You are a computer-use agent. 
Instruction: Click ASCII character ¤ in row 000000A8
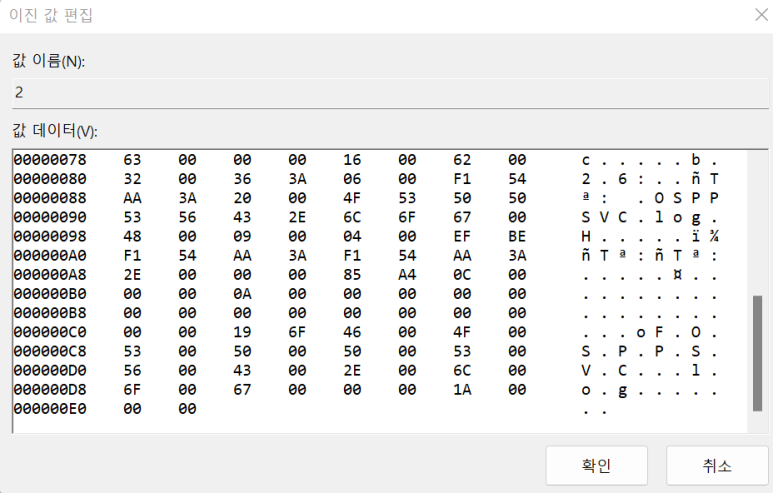coord(677,275)
